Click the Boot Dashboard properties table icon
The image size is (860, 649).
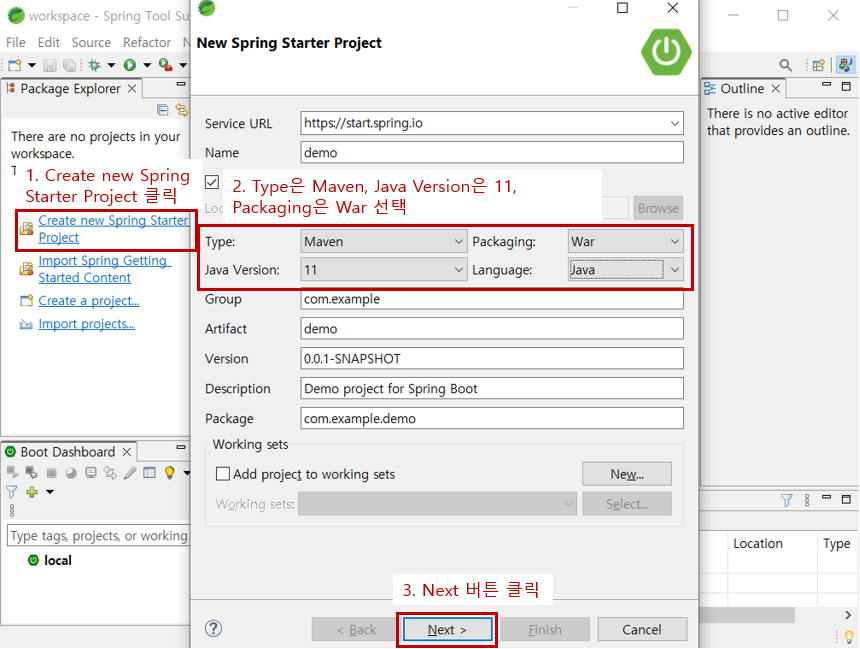point(149,472)
